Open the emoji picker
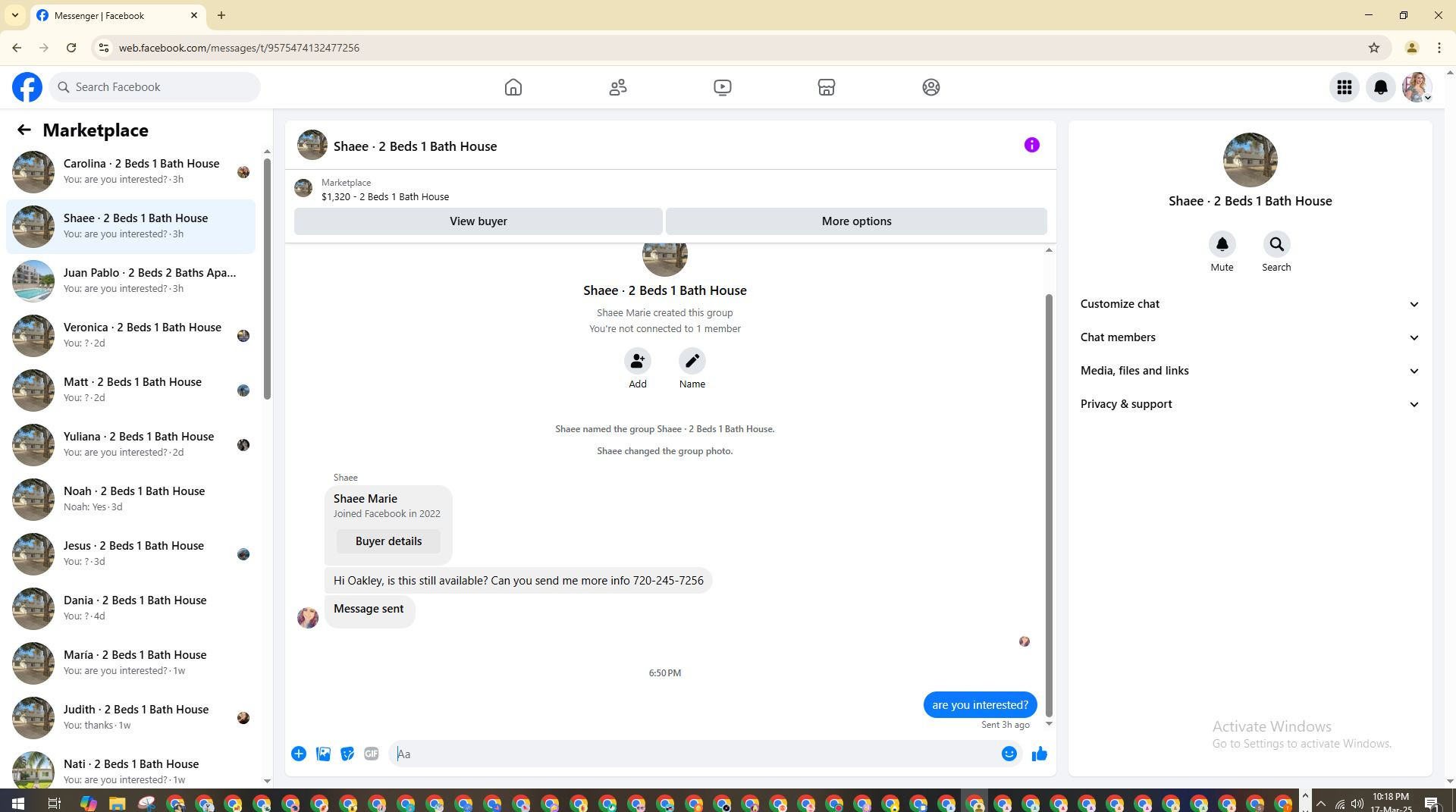 click(1009, 754)
